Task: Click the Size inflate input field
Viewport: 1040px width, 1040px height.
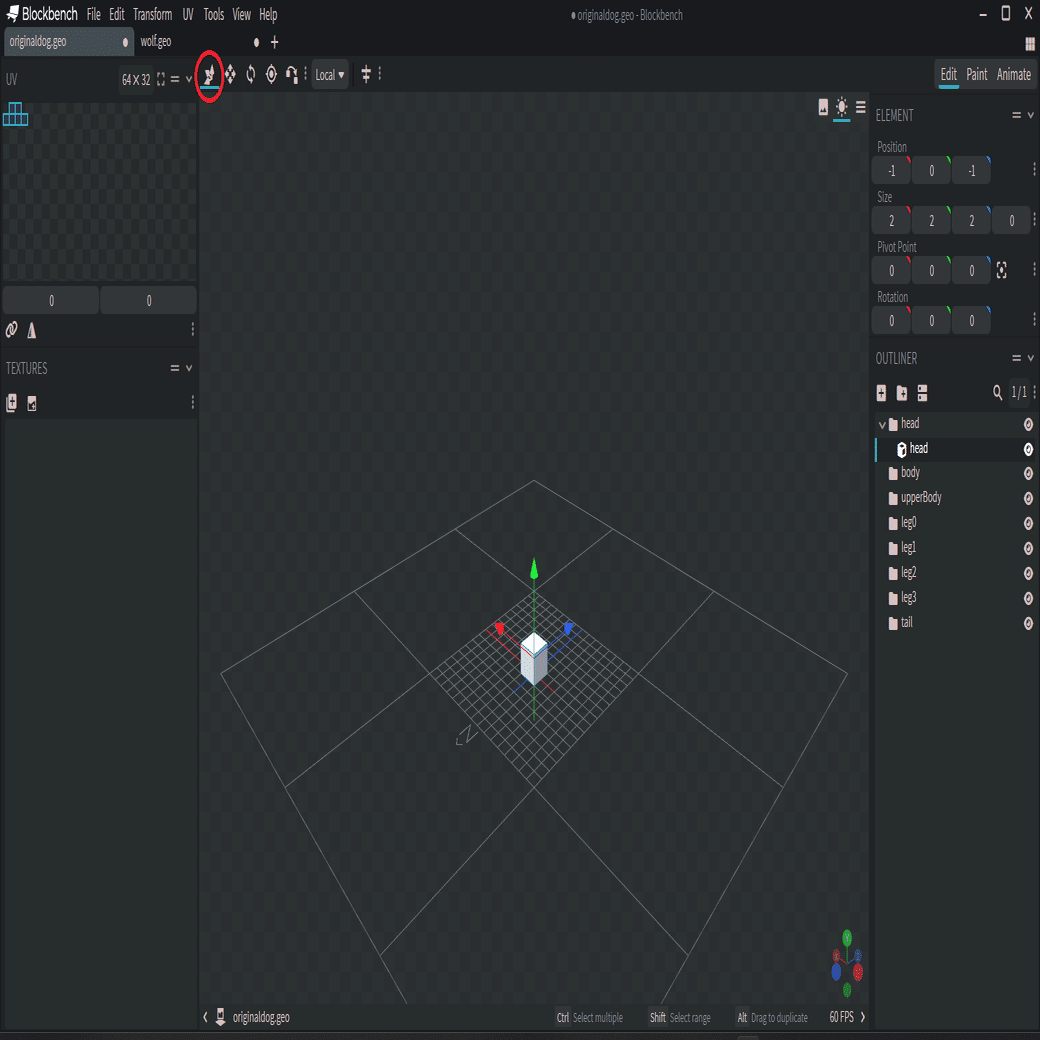Action: tap(1011, 220)
